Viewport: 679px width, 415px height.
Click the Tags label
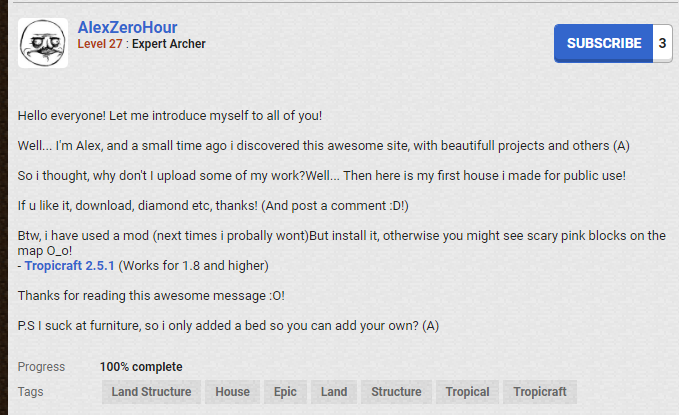point(31,392)
